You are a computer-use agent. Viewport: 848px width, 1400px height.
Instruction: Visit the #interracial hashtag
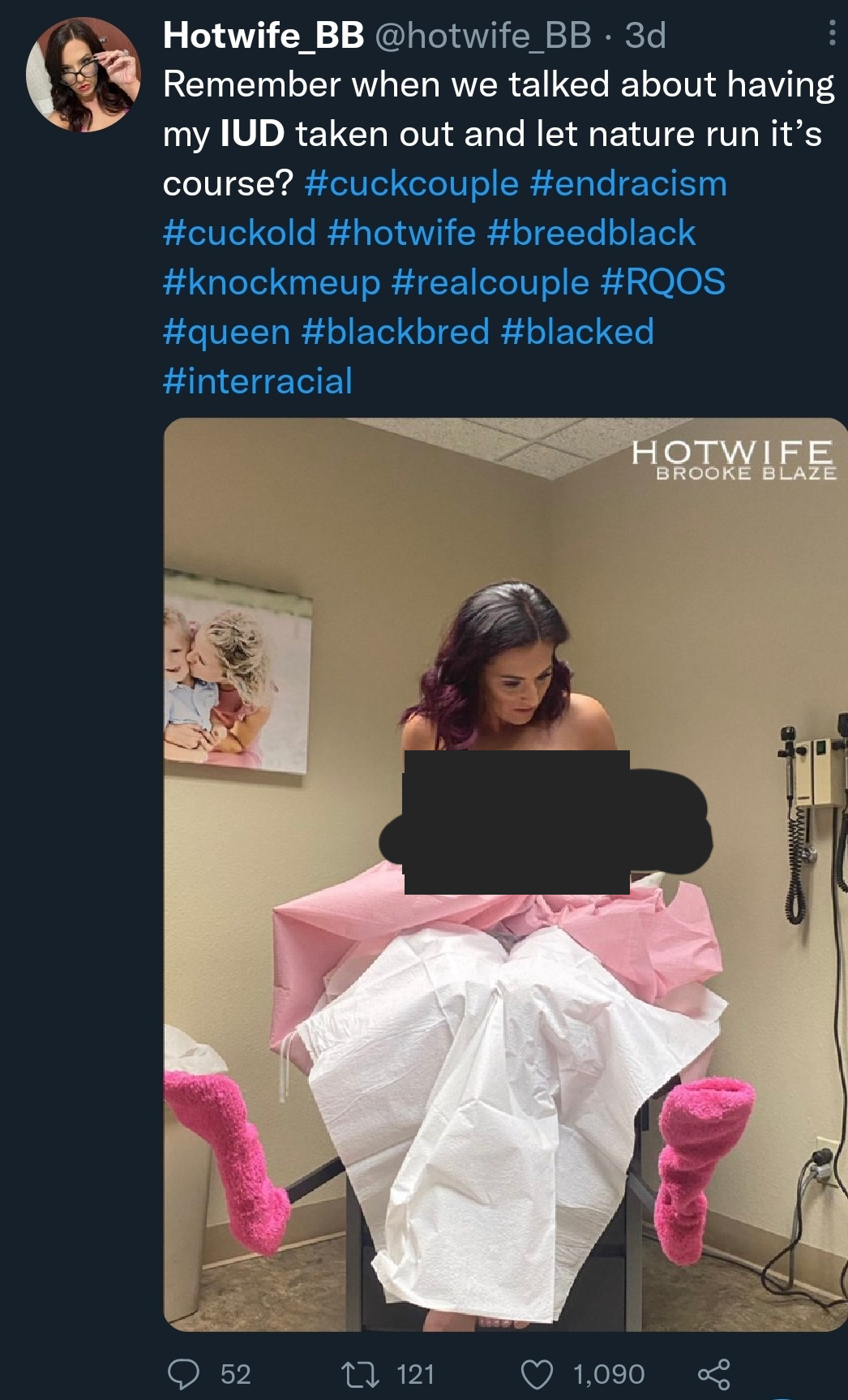[x=258, y=381]
